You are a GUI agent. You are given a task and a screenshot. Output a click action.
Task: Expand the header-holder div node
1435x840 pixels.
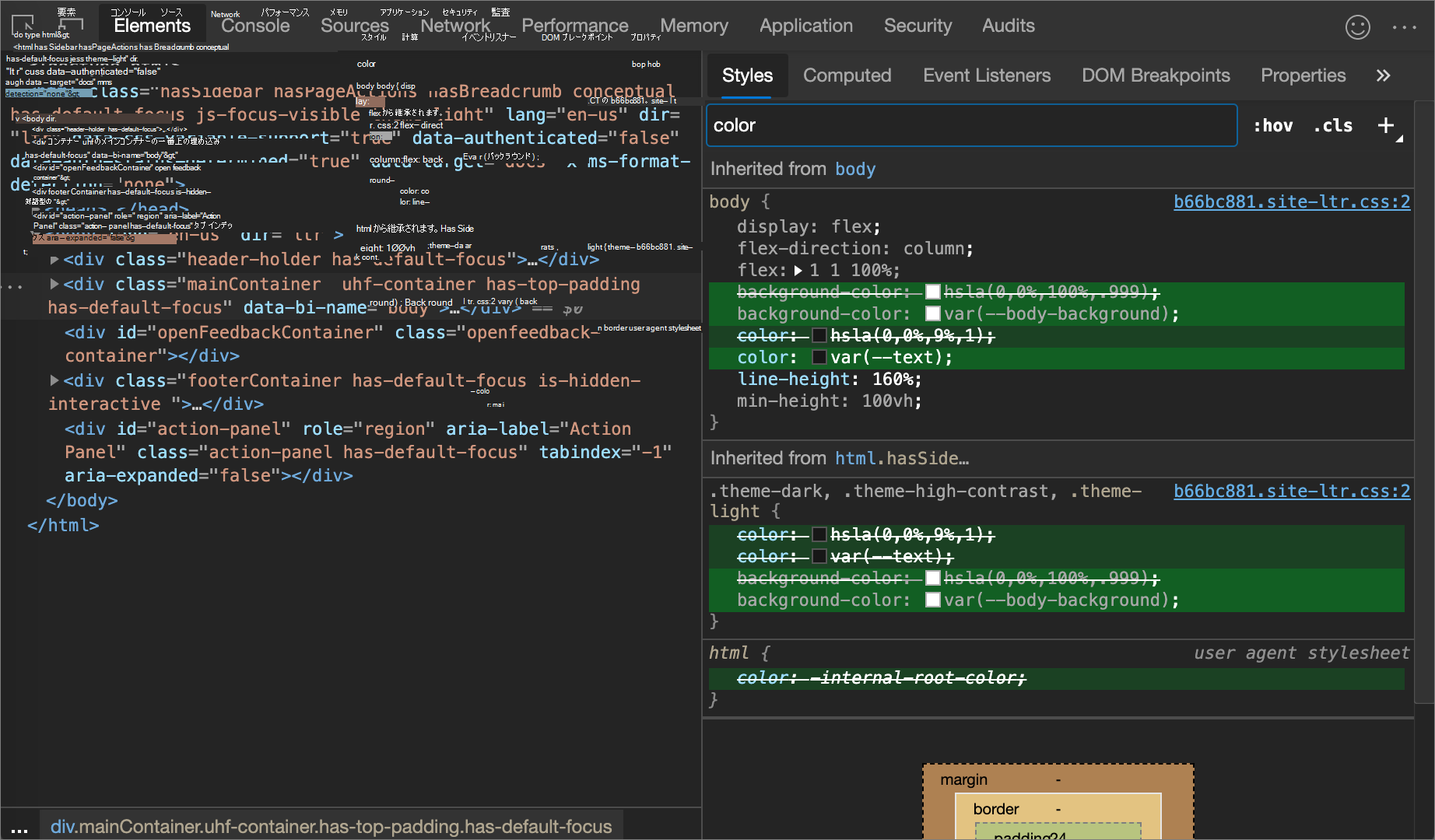(54, 259)
